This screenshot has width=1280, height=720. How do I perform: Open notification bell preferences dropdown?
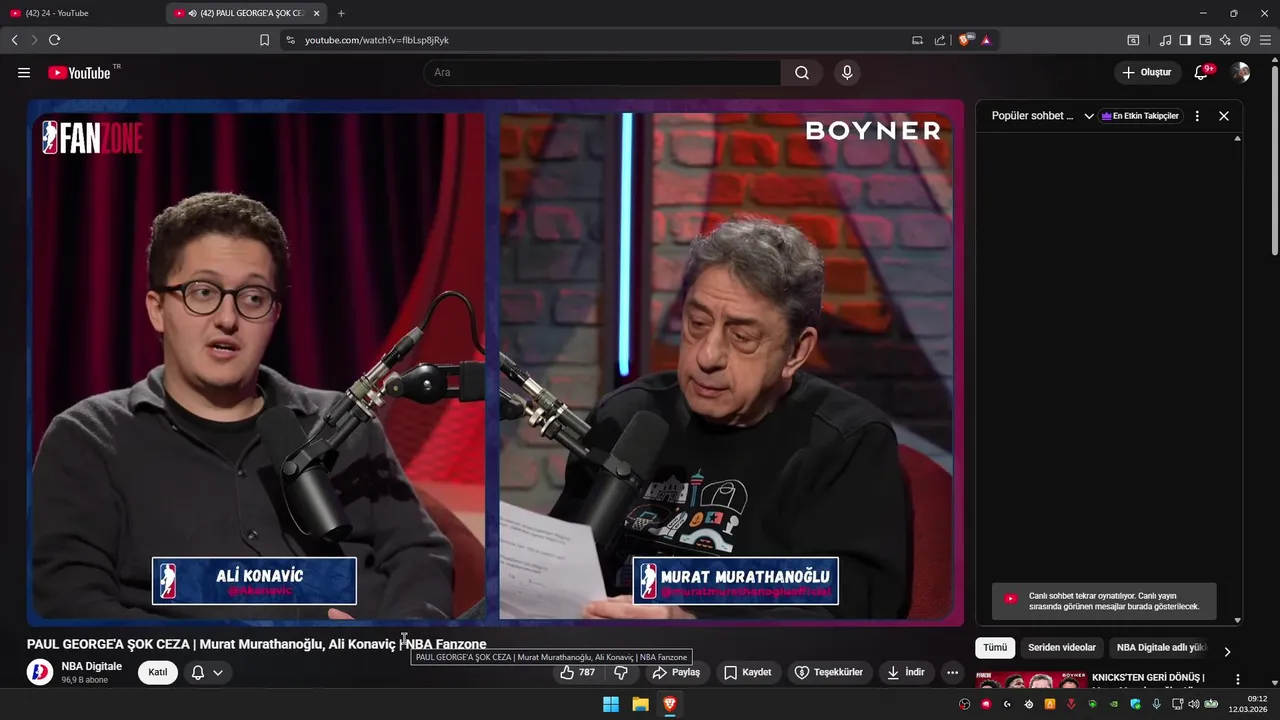click(207, 672)
